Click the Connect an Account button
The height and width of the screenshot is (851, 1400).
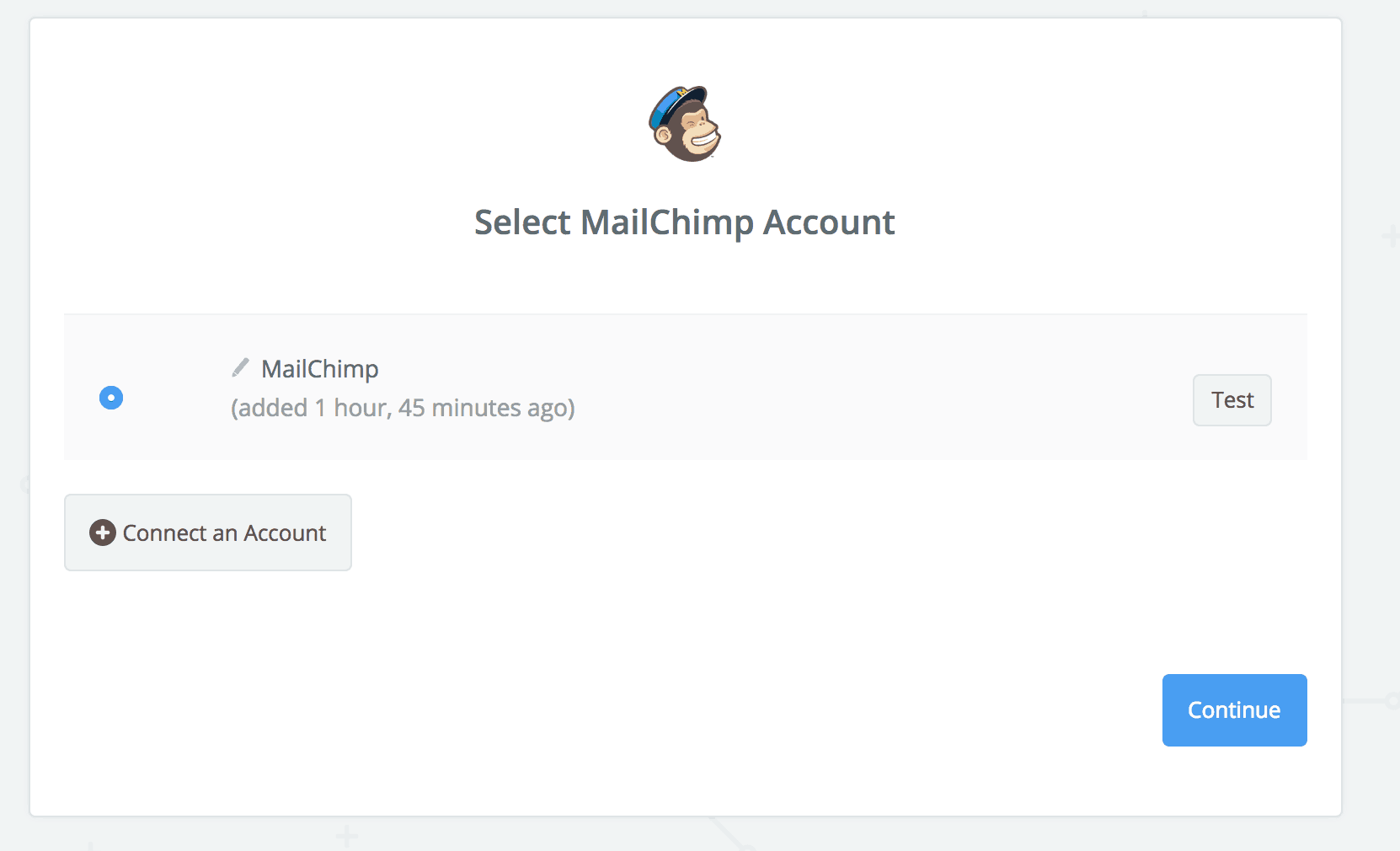[208, 533]
